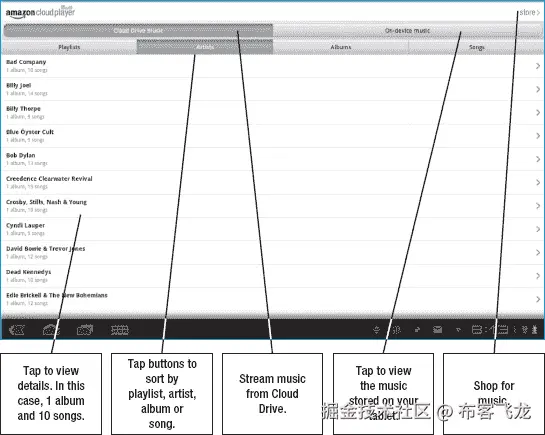Open the store link

point(530,13)
